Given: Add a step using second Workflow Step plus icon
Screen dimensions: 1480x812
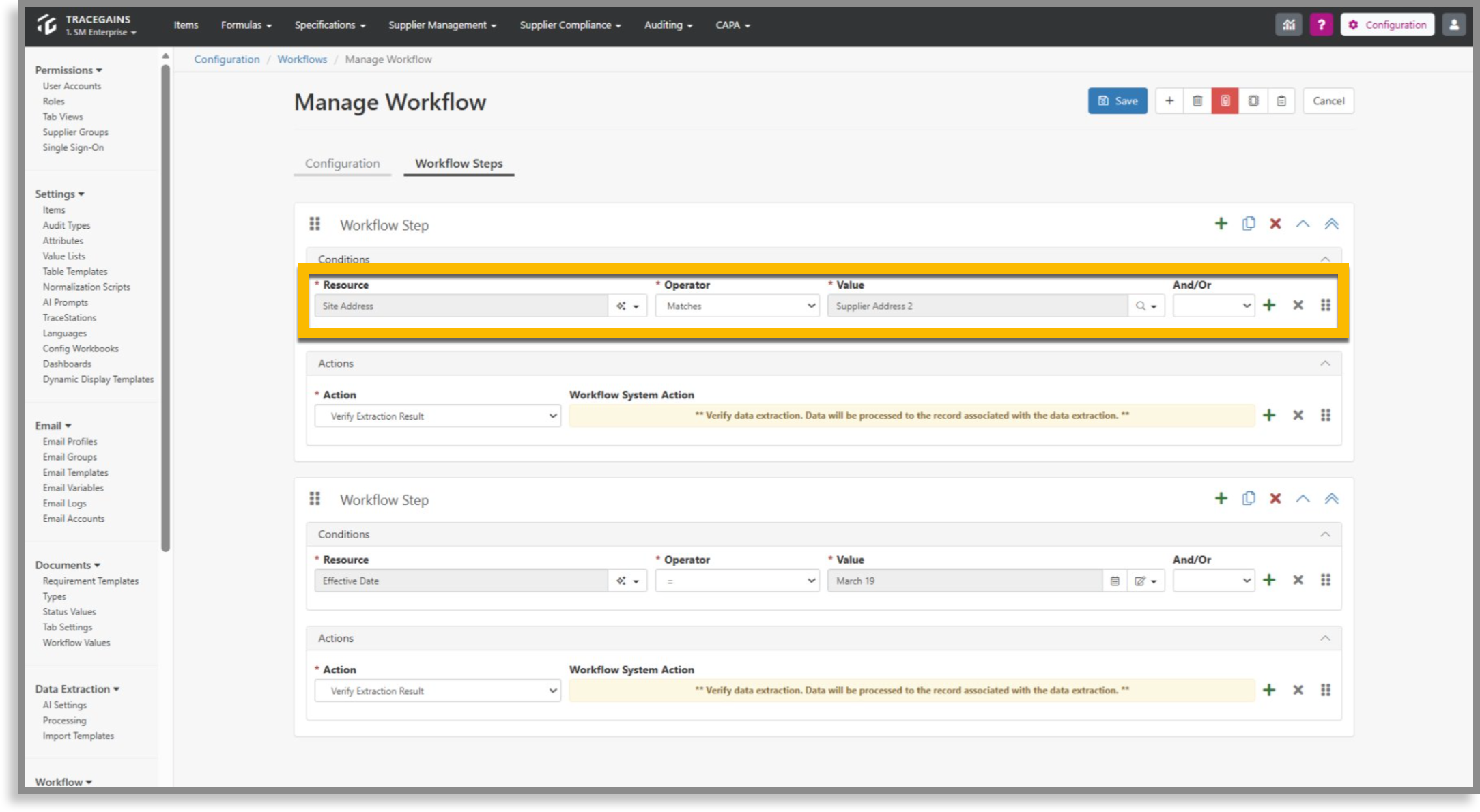Looking at the screenshot, I should (x=1221, y=499).
